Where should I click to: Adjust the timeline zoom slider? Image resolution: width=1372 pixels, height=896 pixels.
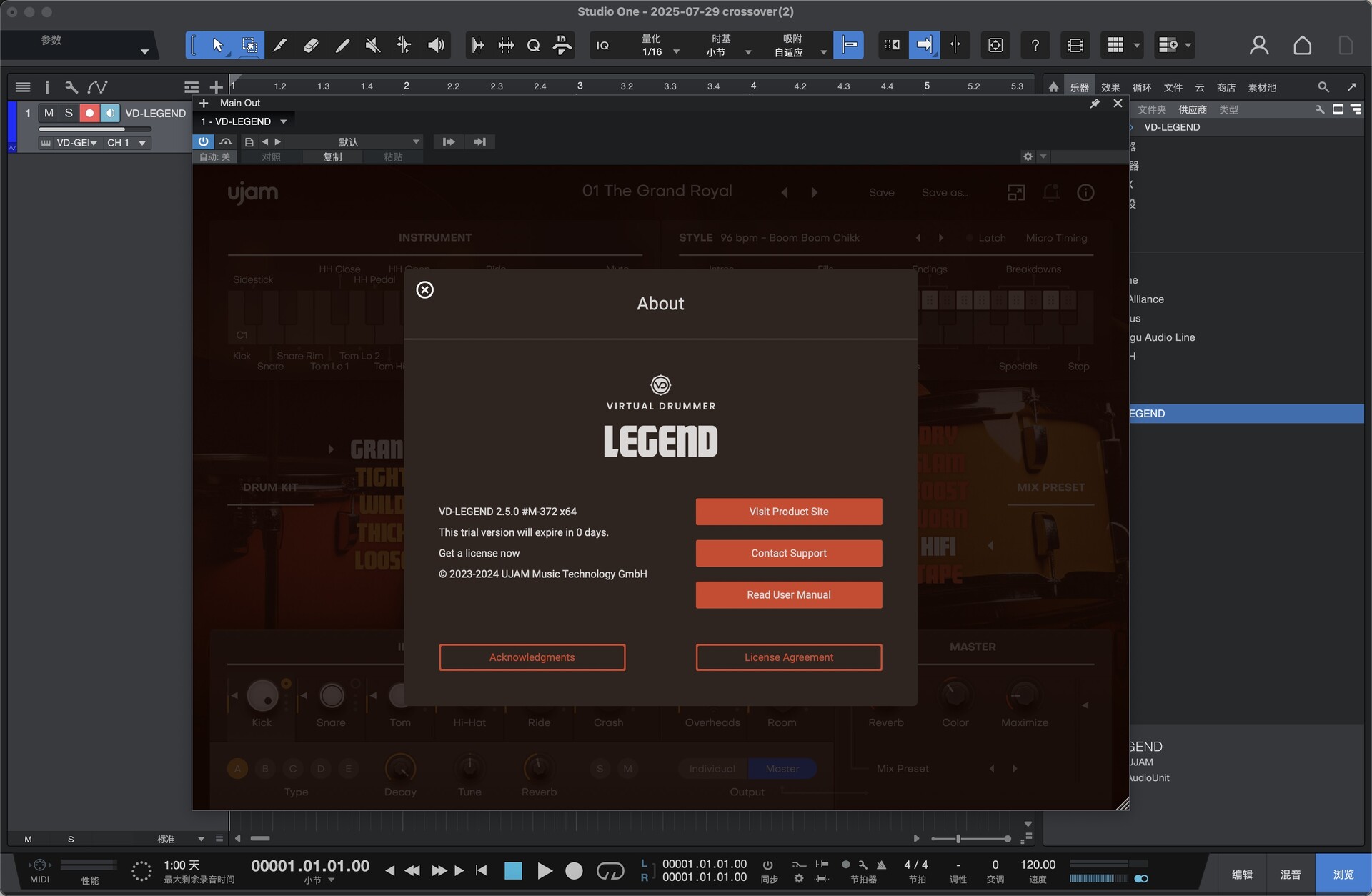[x=971, y=839]
